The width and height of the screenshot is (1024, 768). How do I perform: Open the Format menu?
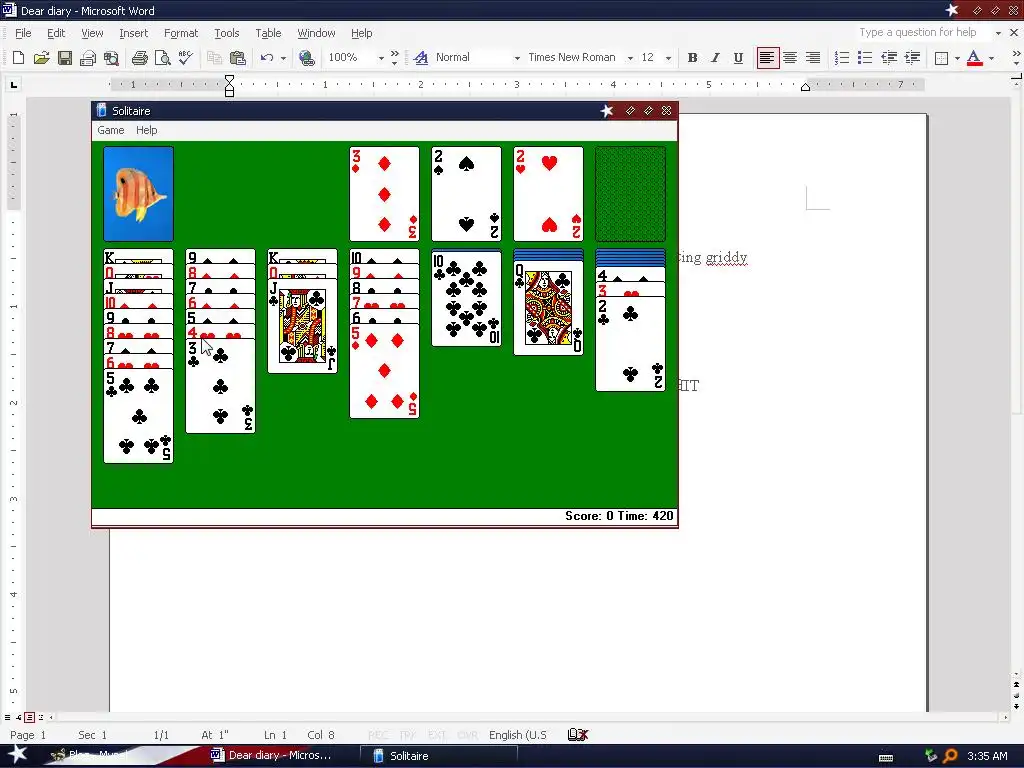pos(180,33)
